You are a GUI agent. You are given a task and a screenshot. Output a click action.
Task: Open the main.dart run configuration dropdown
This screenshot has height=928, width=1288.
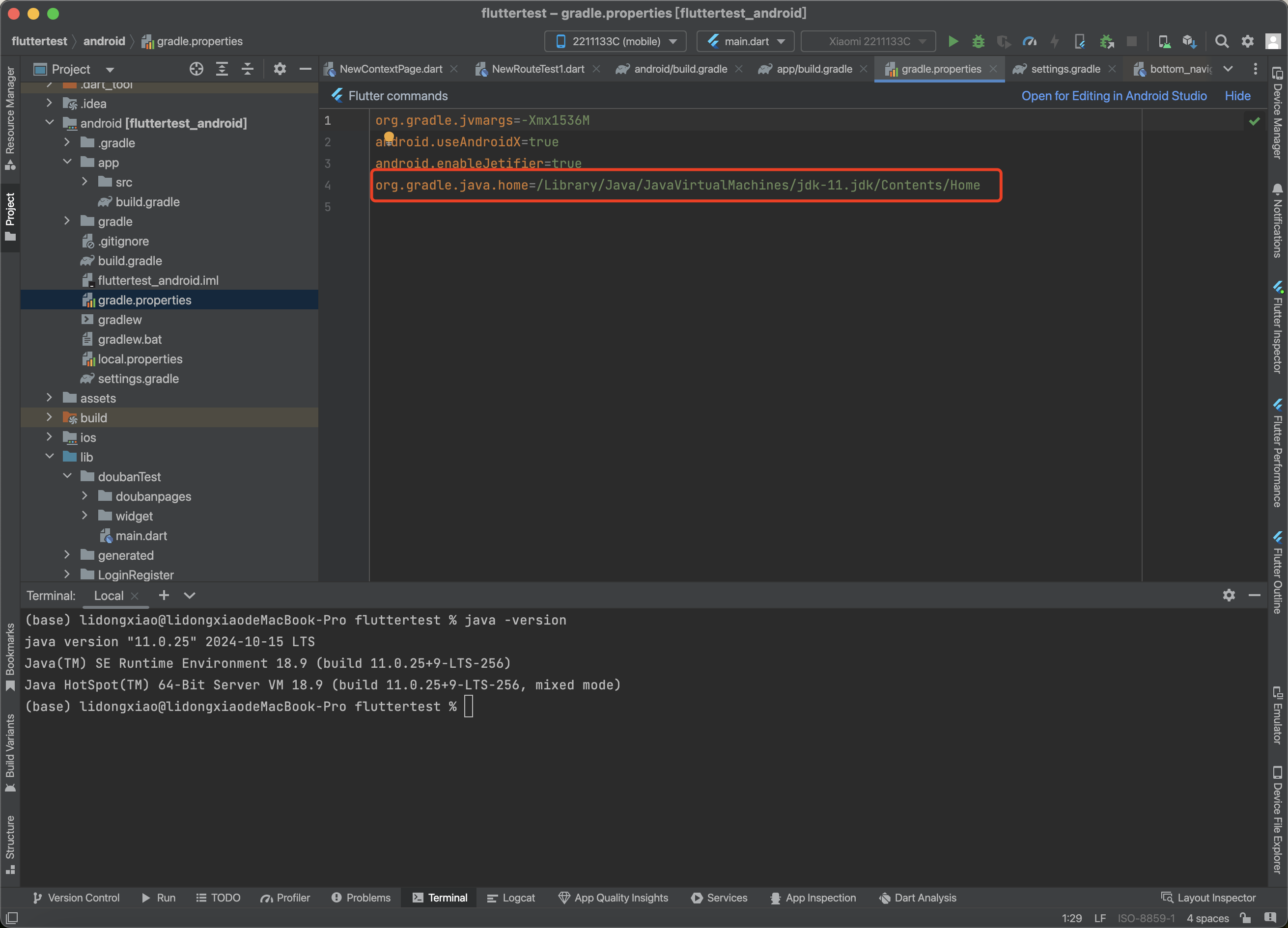pyautogui.click(x=745, y=41)
